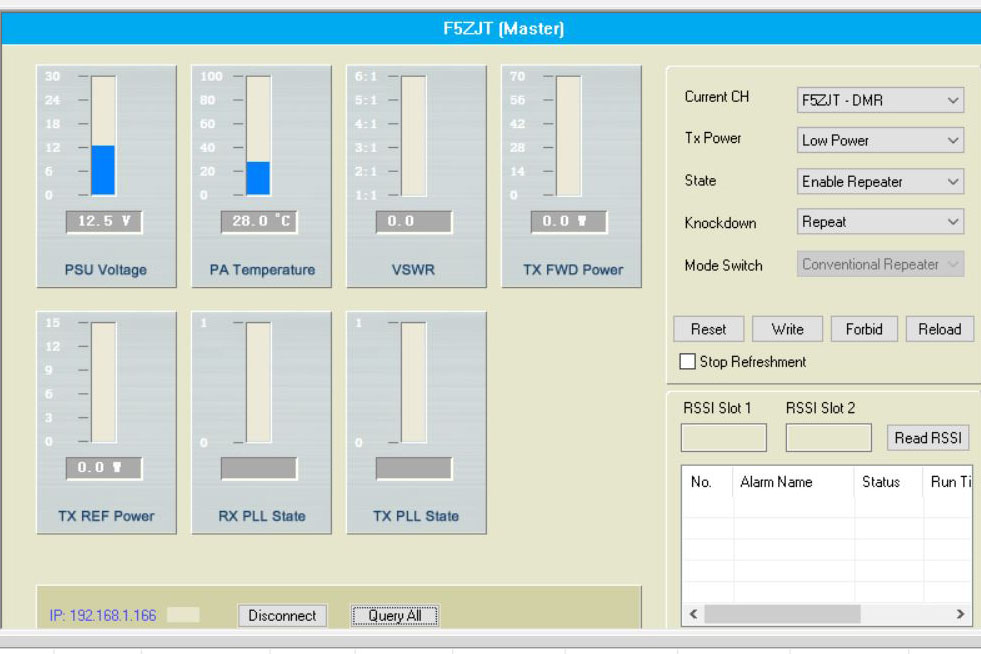Expand the Knockdown dropdown
The height and width of the screenshot is (654, 981).
[x=880, y=223]
